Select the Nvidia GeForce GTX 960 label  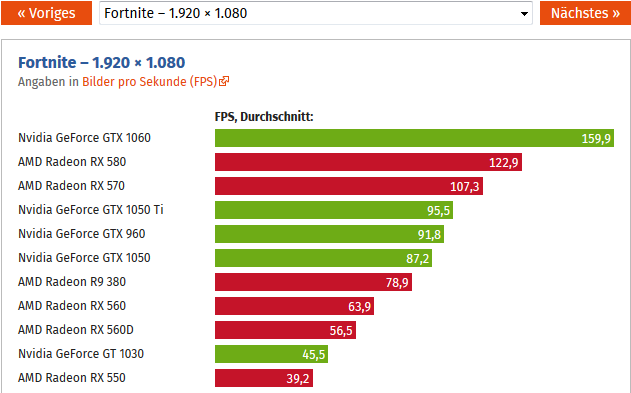(x=82, y=234)
